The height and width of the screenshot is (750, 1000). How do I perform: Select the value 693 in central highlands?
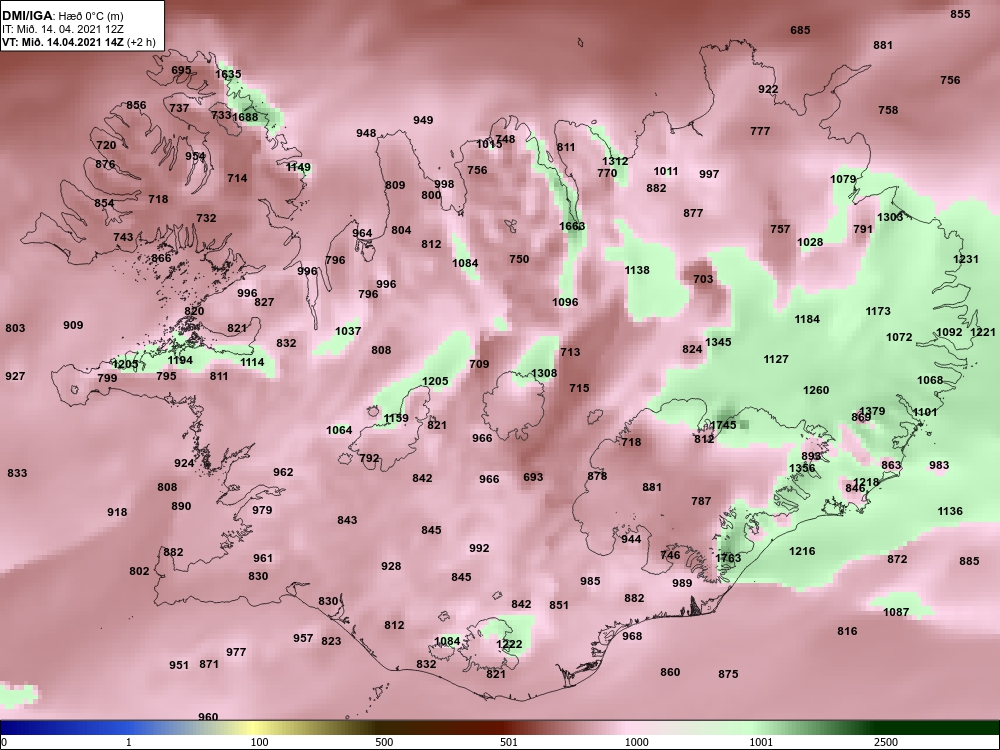533,476
